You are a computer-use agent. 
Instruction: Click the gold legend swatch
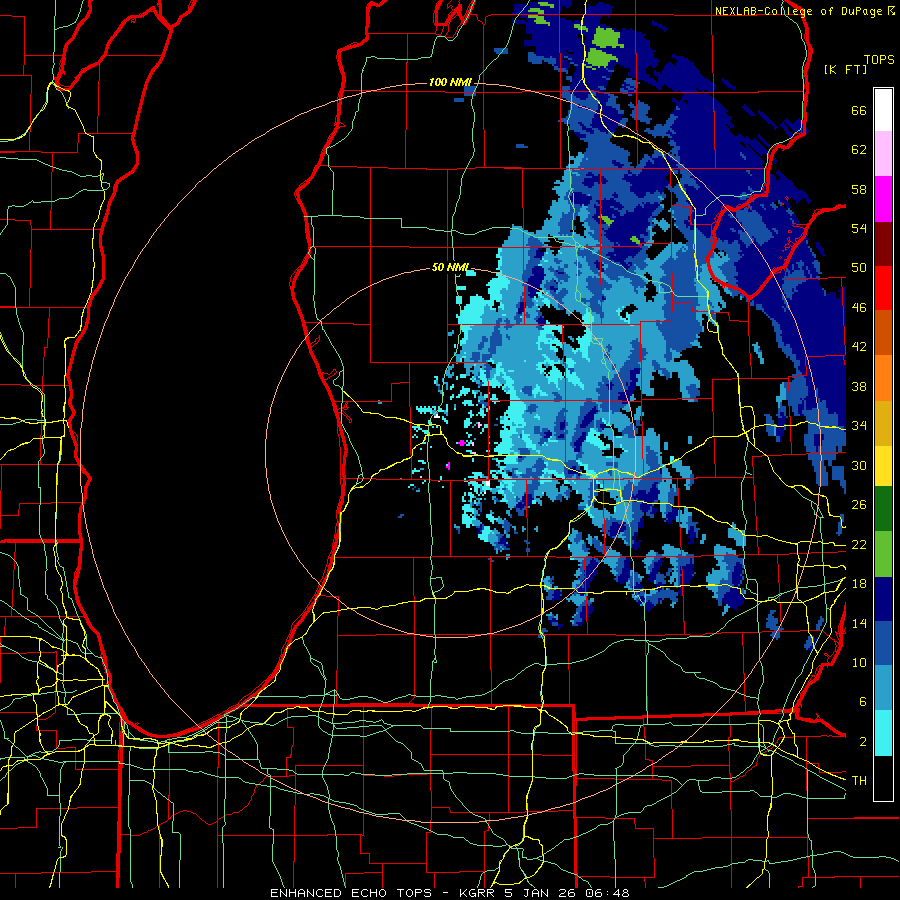(883, 423)
